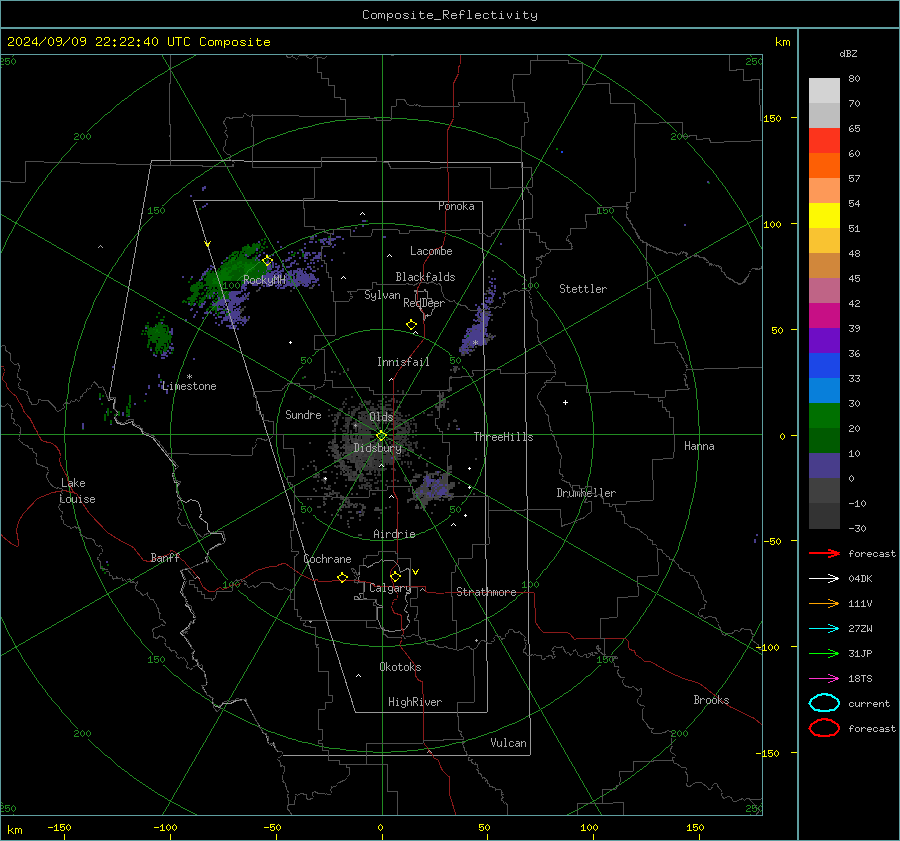Click the Okotoks label
The width and height of the screenshot is (900, 841).
tap(400, 667)
